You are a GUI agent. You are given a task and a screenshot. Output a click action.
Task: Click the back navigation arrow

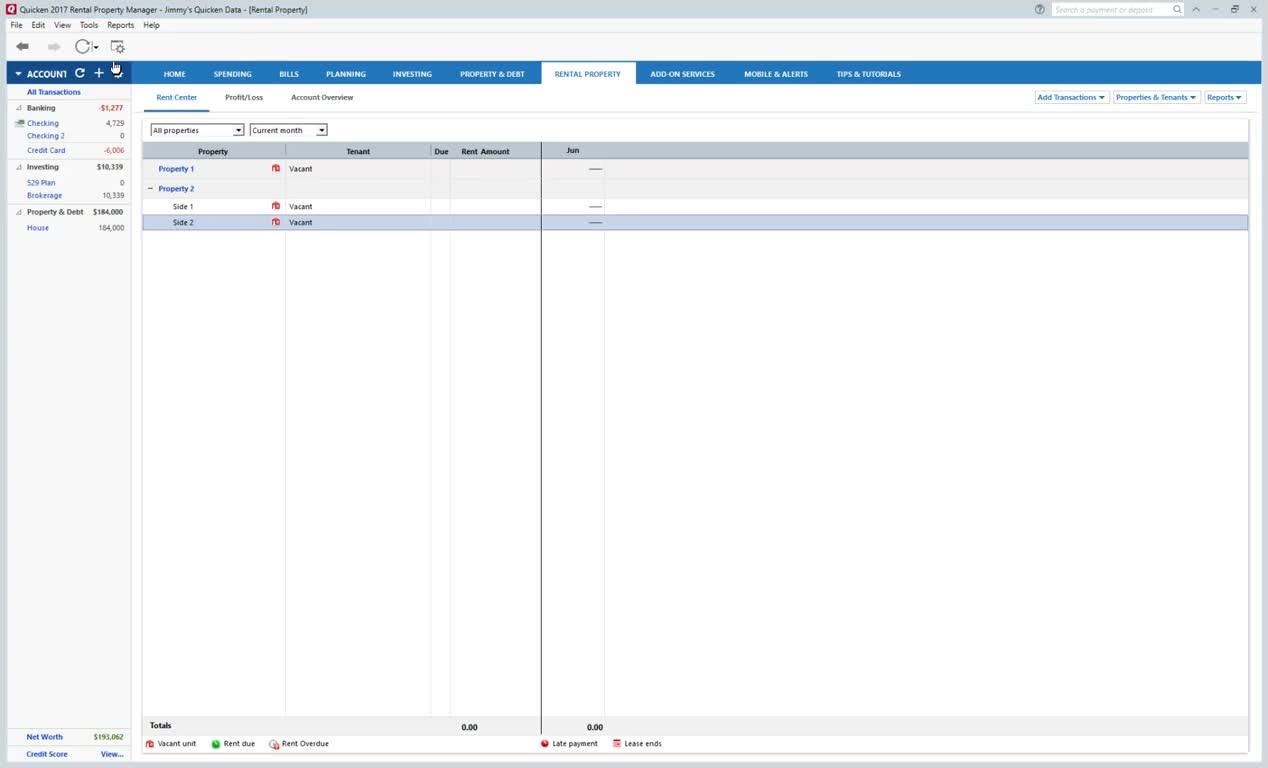(22, 47)
